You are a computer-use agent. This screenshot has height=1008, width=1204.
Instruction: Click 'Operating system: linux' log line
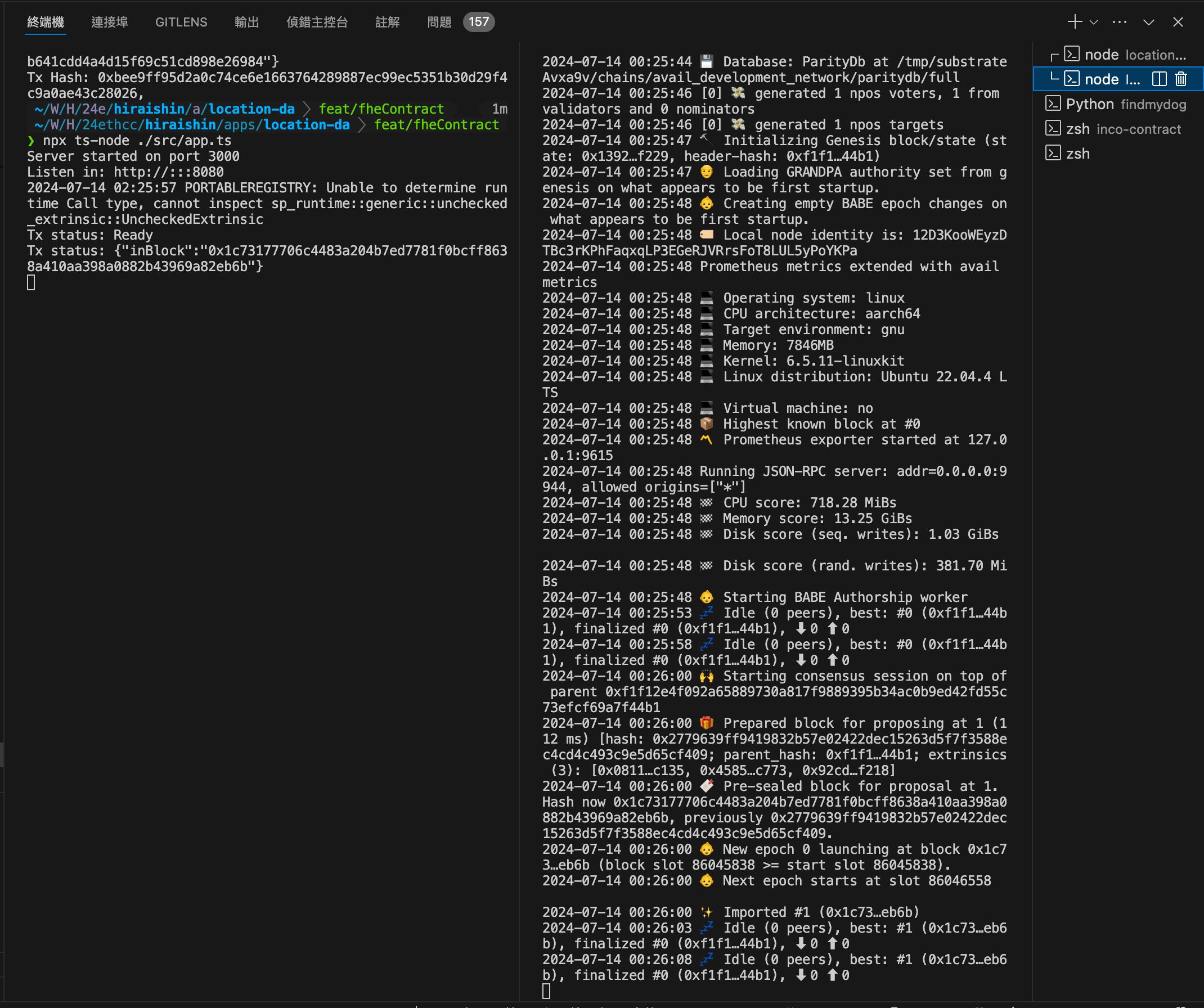click(x=723, y=298)
